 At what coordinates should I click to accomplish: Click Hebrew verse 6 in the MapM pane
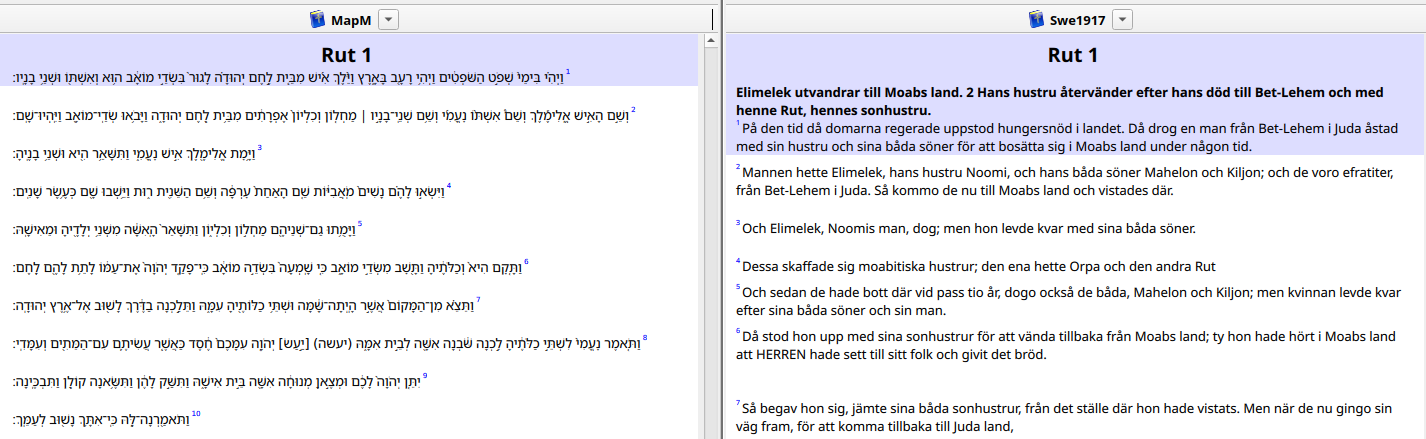270,266
